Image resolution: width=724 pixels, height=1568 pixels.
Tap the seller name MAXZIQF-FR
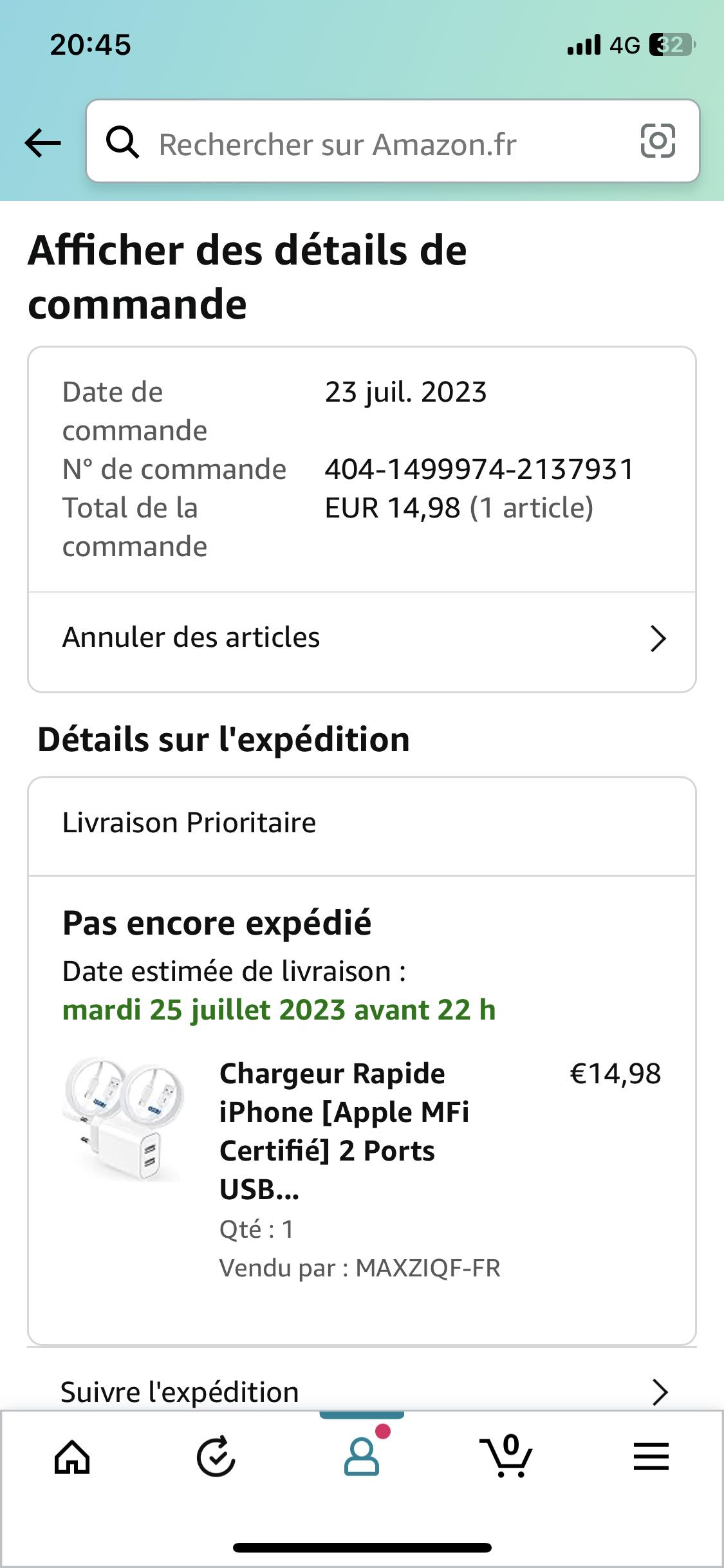coord(428,1268)
